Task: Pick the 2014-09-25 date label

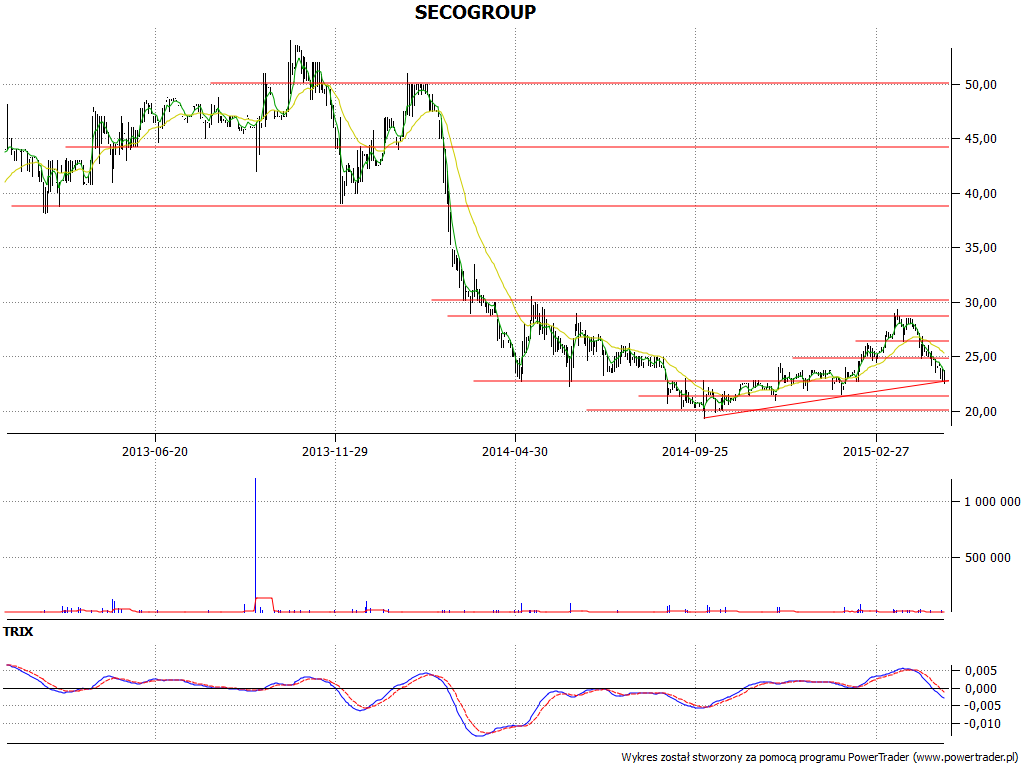Action: point(695,451)
